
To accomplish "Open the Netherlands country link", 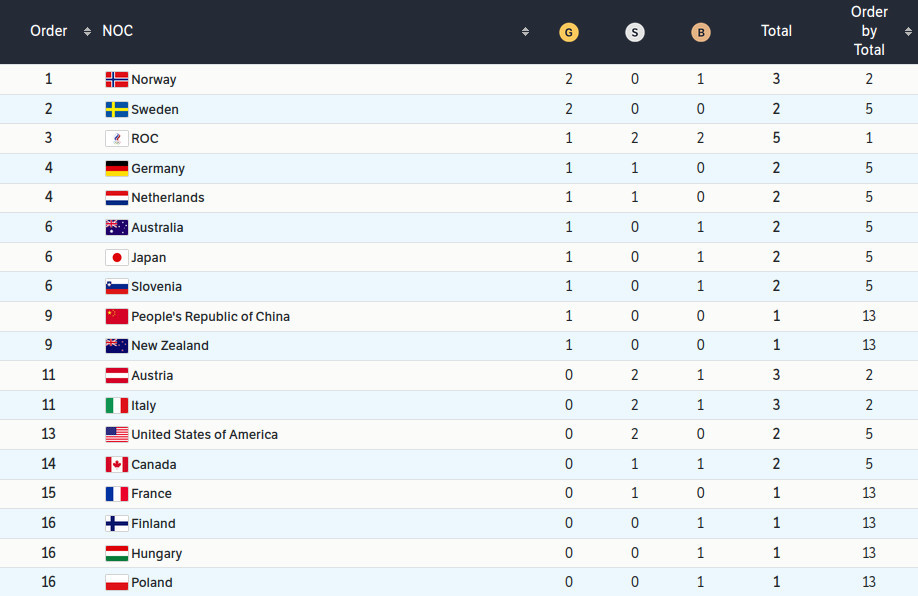I will (168, 198).
